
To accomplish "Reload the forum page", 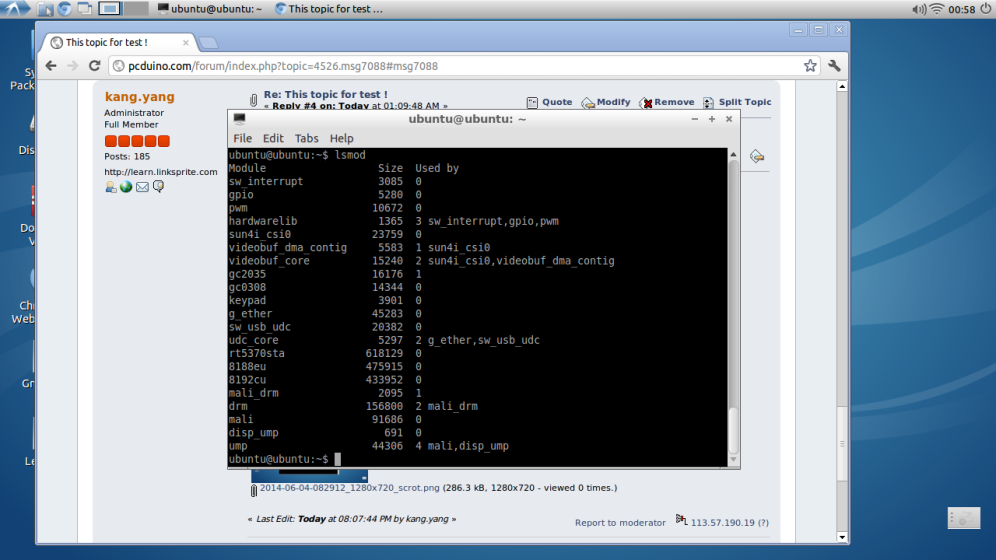I will [95, 65].
